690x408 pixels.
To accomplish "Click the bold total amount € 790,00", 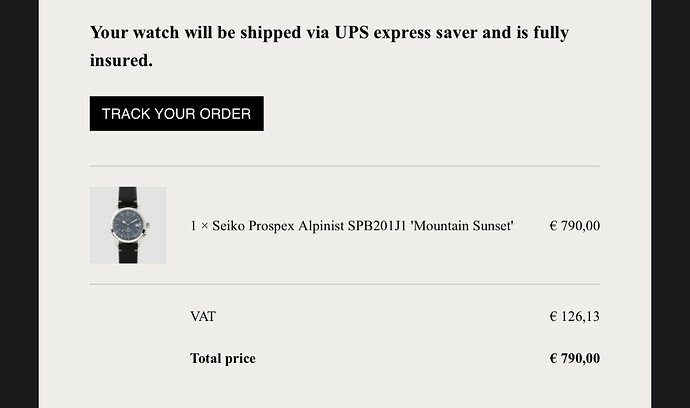I will pos(575,358).
